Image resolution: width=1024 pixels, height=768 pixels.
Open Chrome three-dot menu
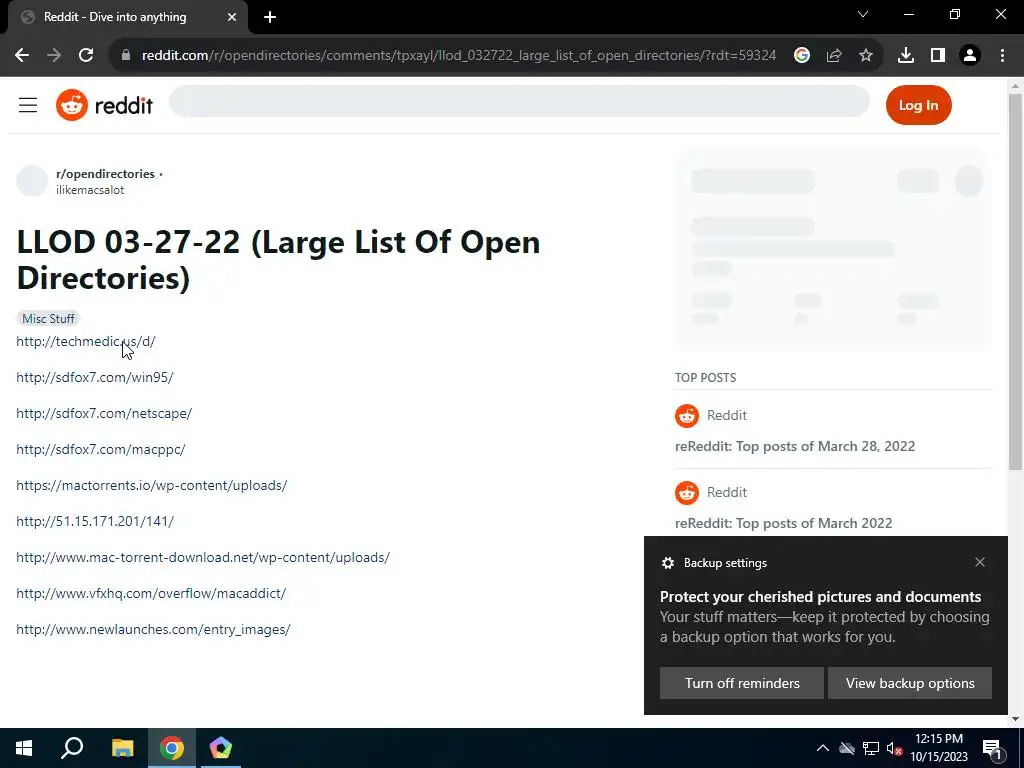tap(1002, 56)
